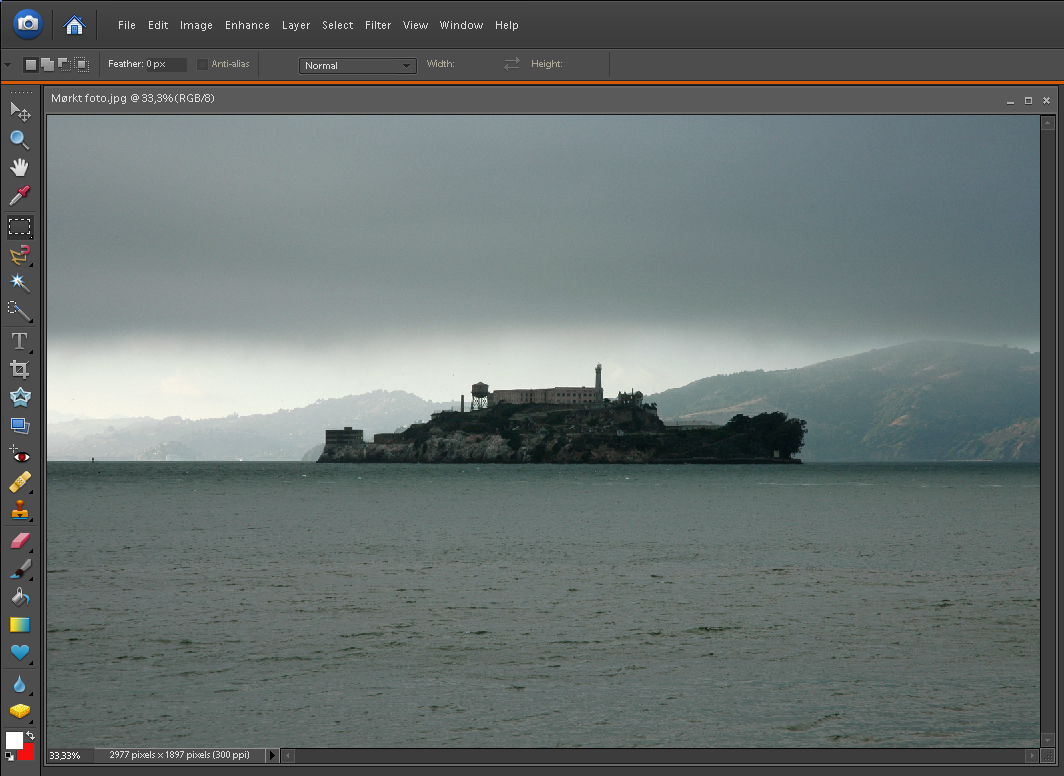Select the Zoom magnifier tool
The image size is (1064, 776).
click(x=19, y=140)
